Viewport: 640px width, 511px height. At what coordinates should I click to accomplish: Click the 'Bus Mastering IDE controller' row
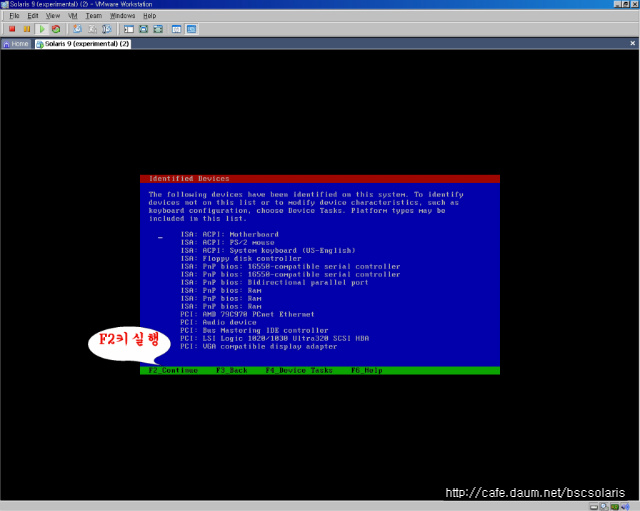click(254, 331)
